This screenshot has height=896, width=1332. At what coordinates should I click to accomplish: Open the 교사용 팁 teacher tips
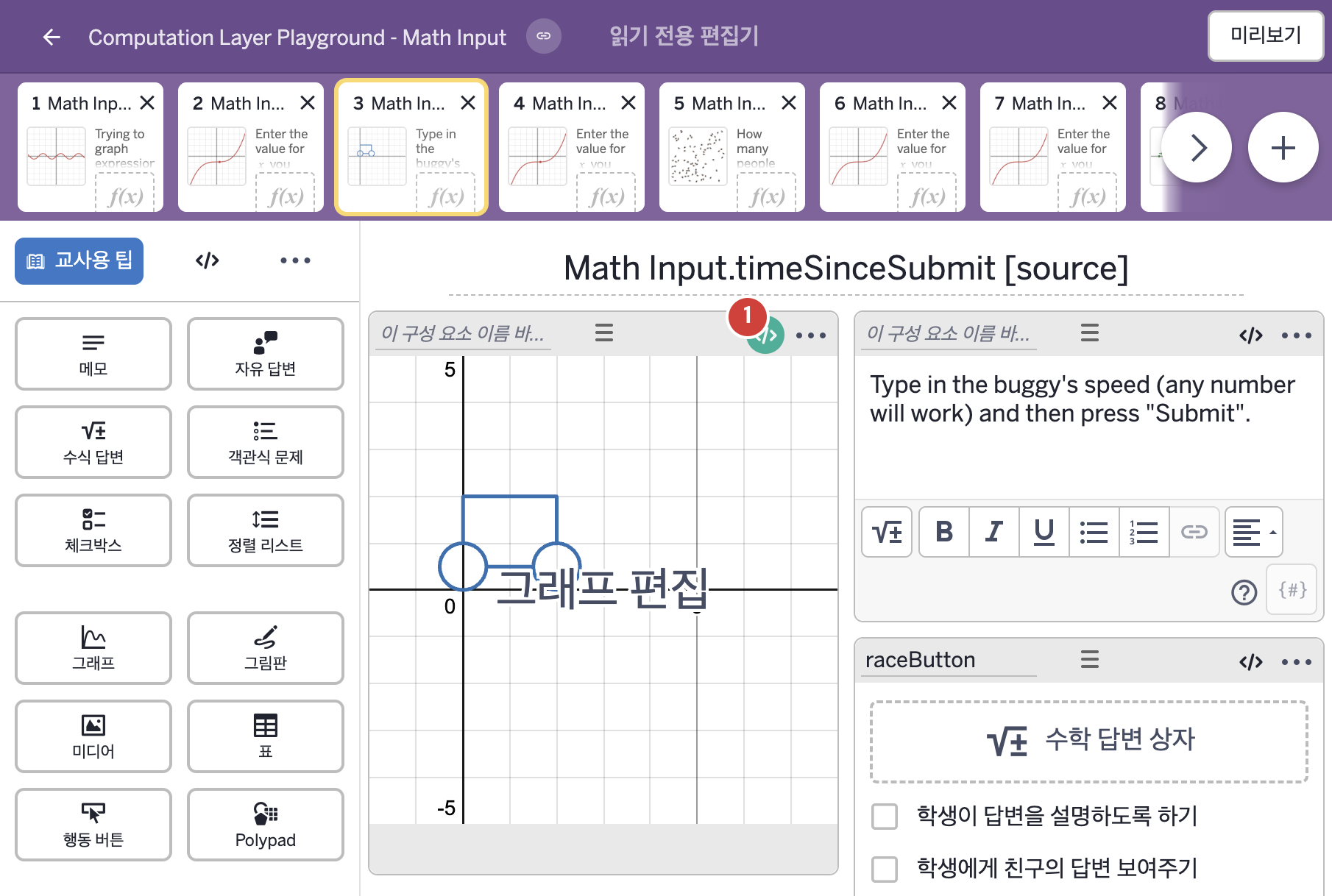click(79, 260)
